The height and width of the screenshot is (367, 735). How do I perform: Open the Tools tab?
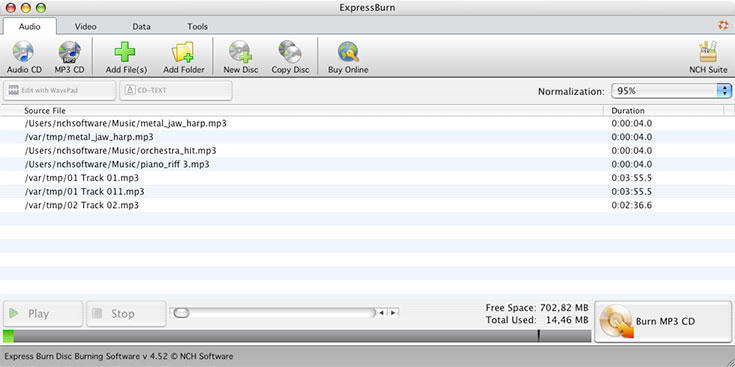[x=197, y=26]
